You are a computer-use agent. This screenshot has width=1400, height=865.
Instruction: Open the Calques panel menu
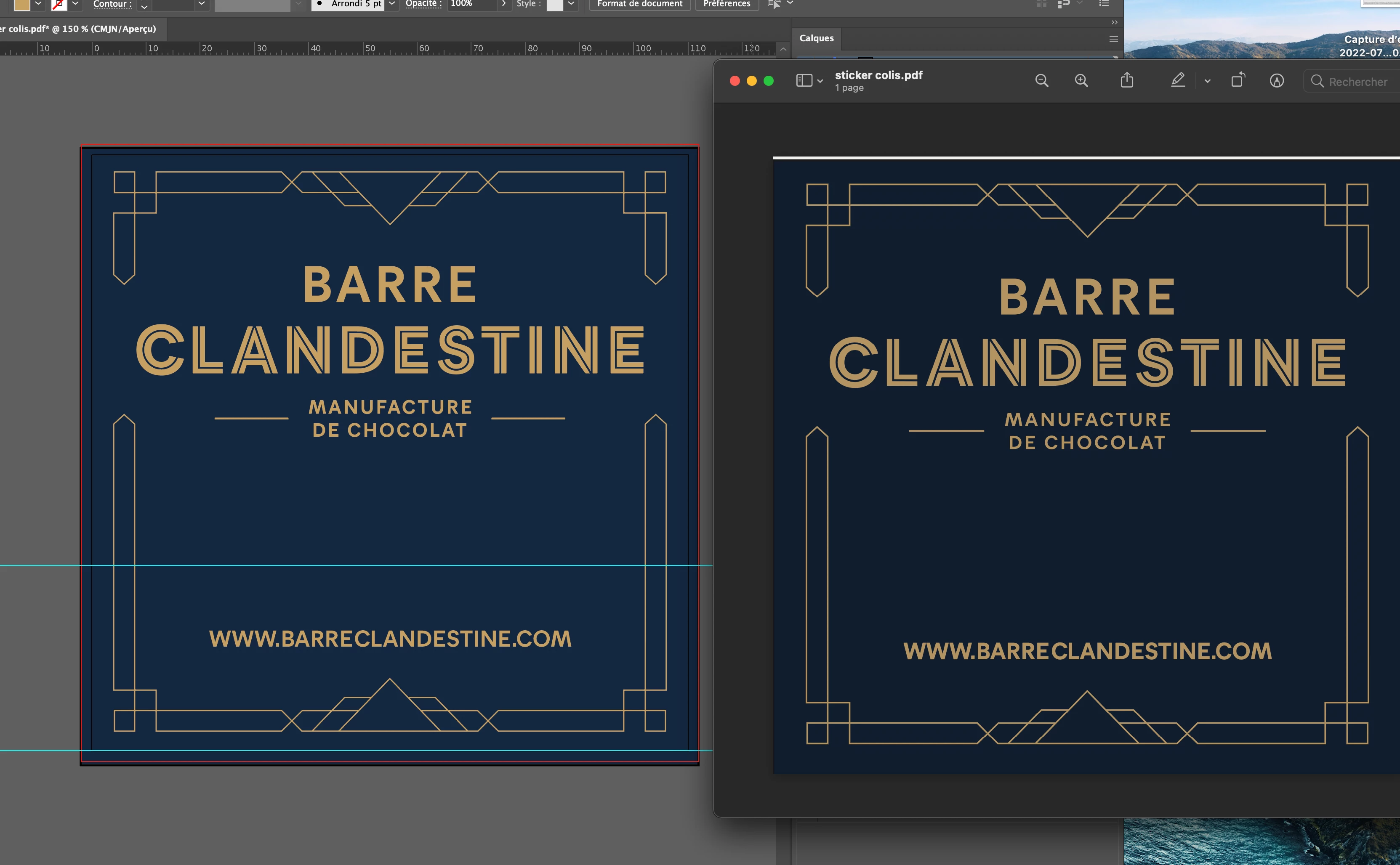point(1113,39)
